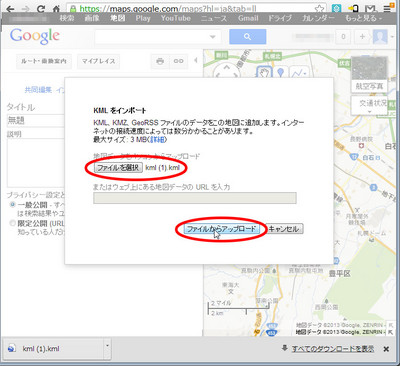Click マイプレイス button
400x366 pixels.
98,61
